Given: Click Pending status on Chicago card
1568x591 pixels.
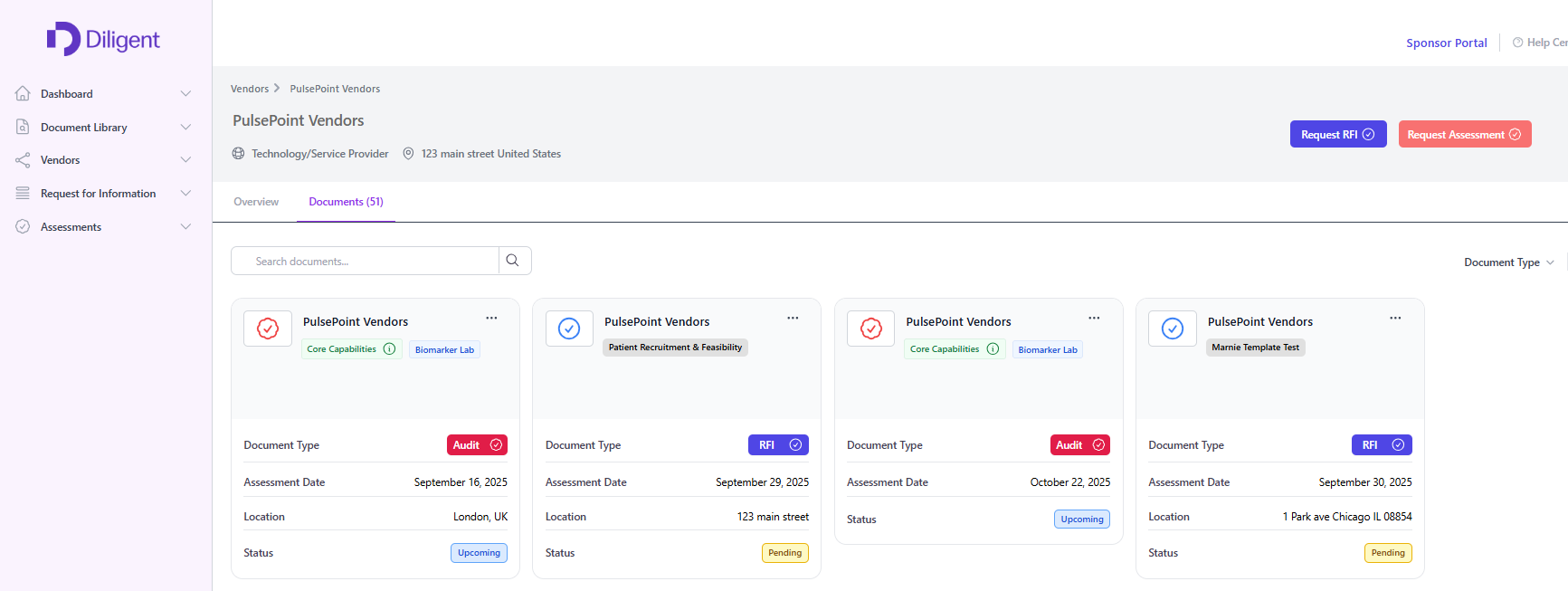Looking at the screenshot, I should 1388,553.
